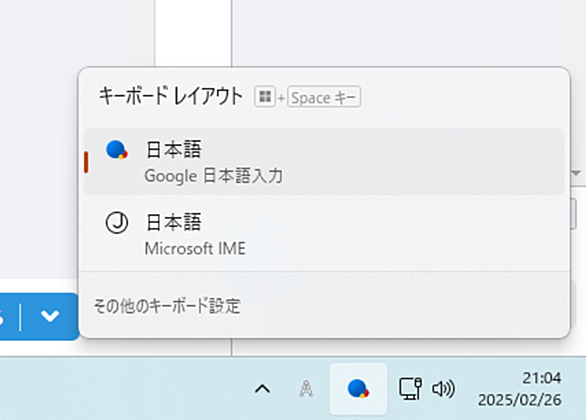Click Google 日本語入力 blue ball icon in list

click(x=117, y=150)
